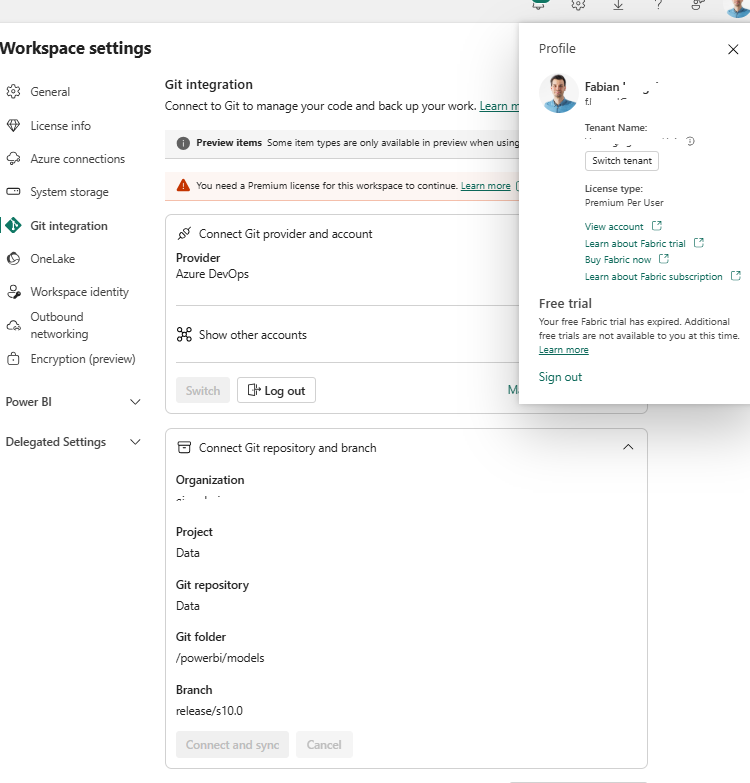This screenshot has height=783, width=750.
Task: Open Workspace identity settings
Action: (x=79, y=292)
